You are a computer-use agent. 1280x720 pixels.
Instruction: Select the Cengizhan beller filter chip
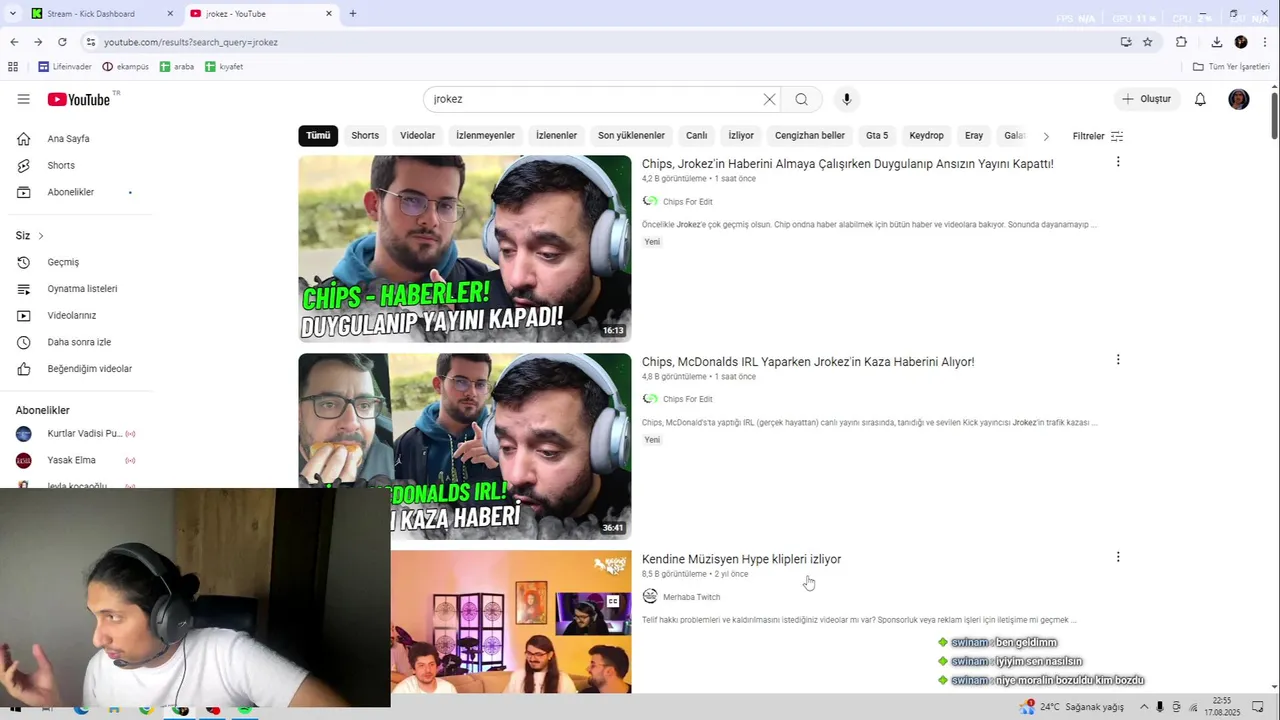tap(810, 136)
